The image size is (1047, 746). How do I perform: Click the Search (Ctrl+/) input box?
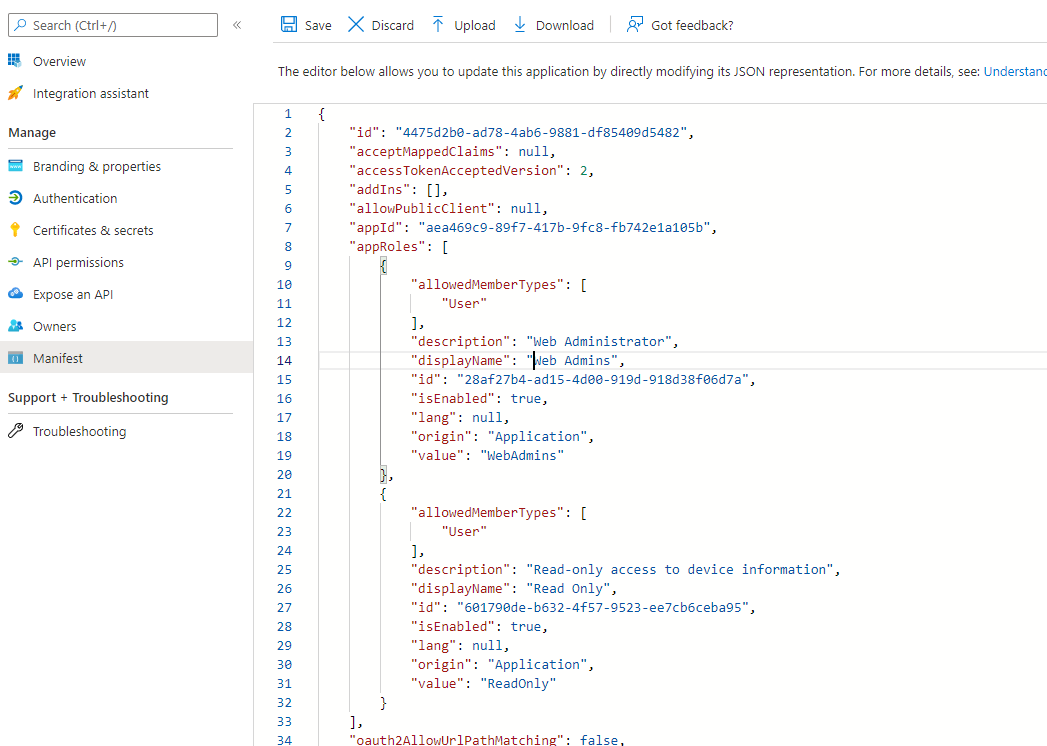coord(113,25)
